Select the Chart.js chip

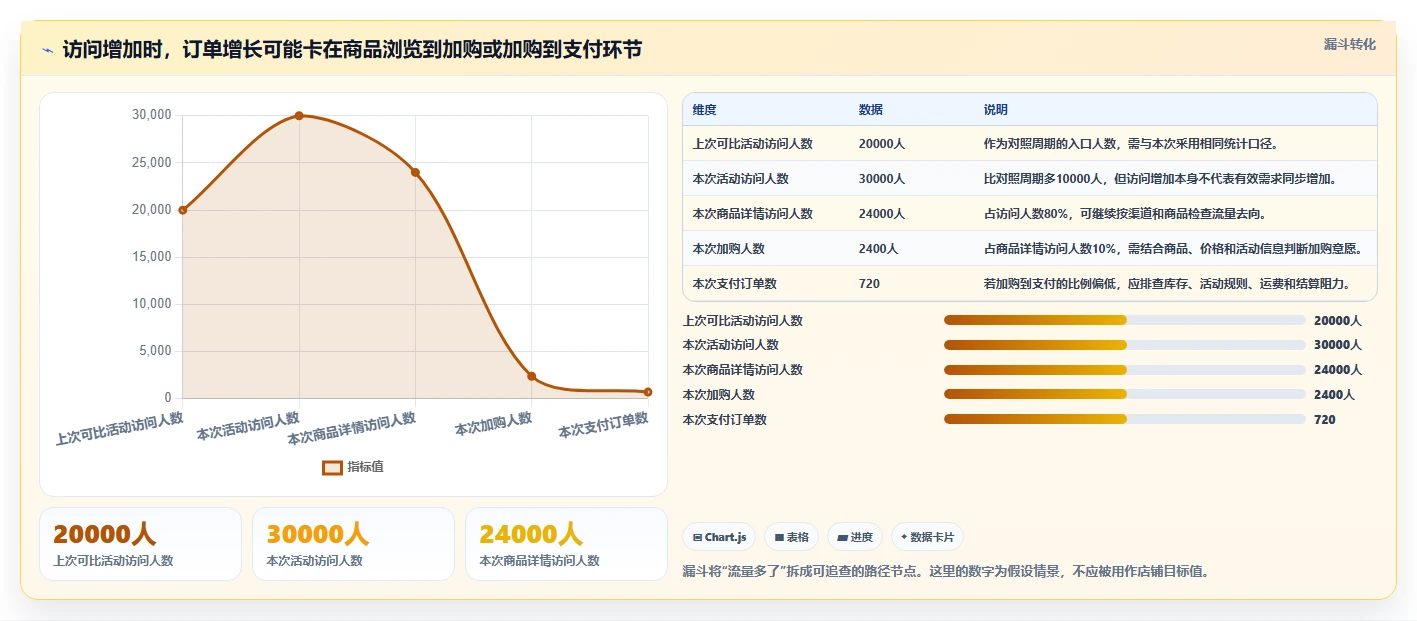tap(719, 537)
